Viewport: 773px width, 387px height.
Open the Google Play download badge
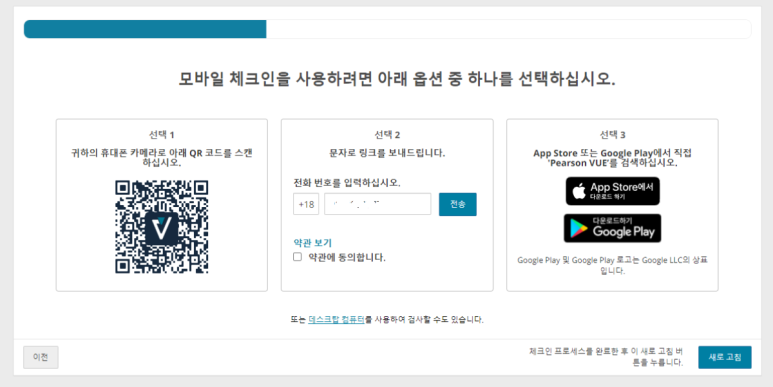click(x=612, y=228)
